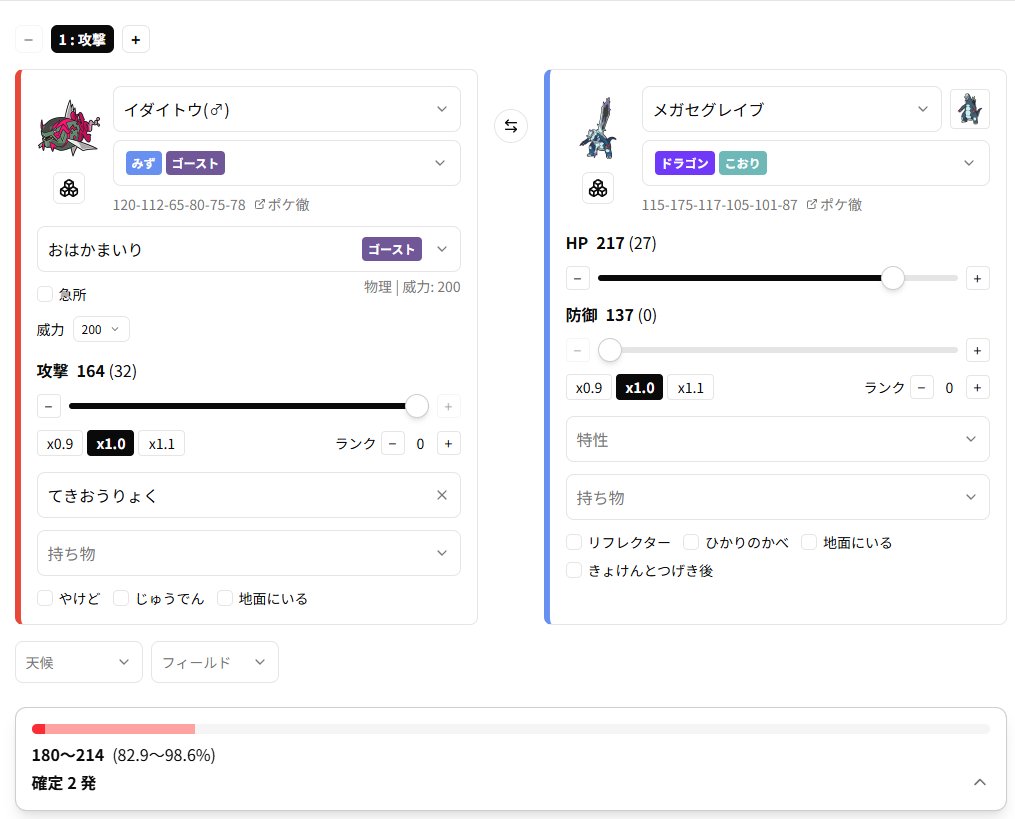1015x819 pixels.
Task: Increase the defender HP effort value
Action: click(x=977, y=278)
